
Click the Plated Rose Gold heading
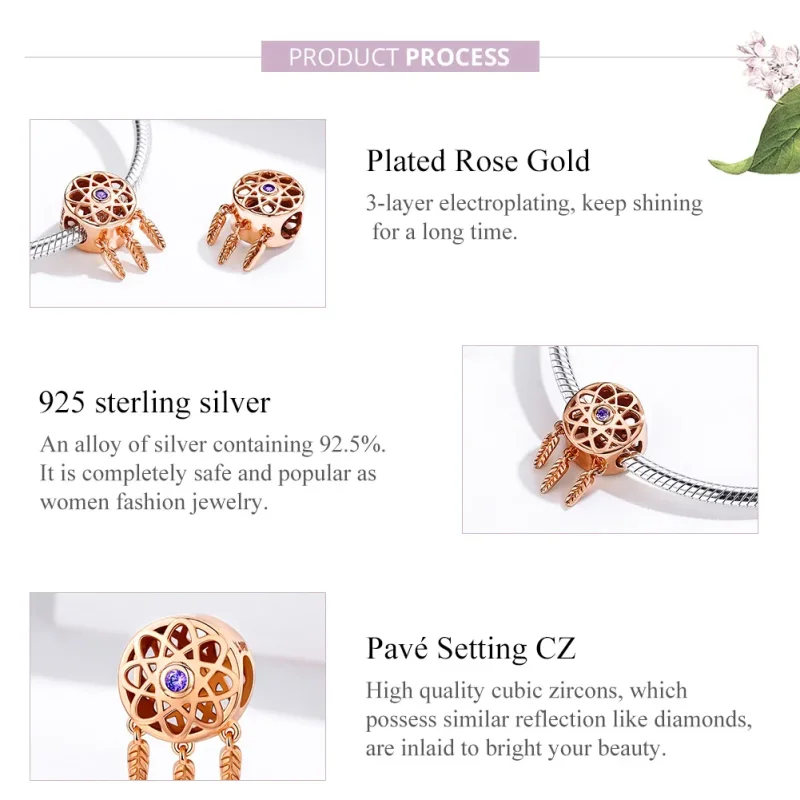click(x=478, y=161)
